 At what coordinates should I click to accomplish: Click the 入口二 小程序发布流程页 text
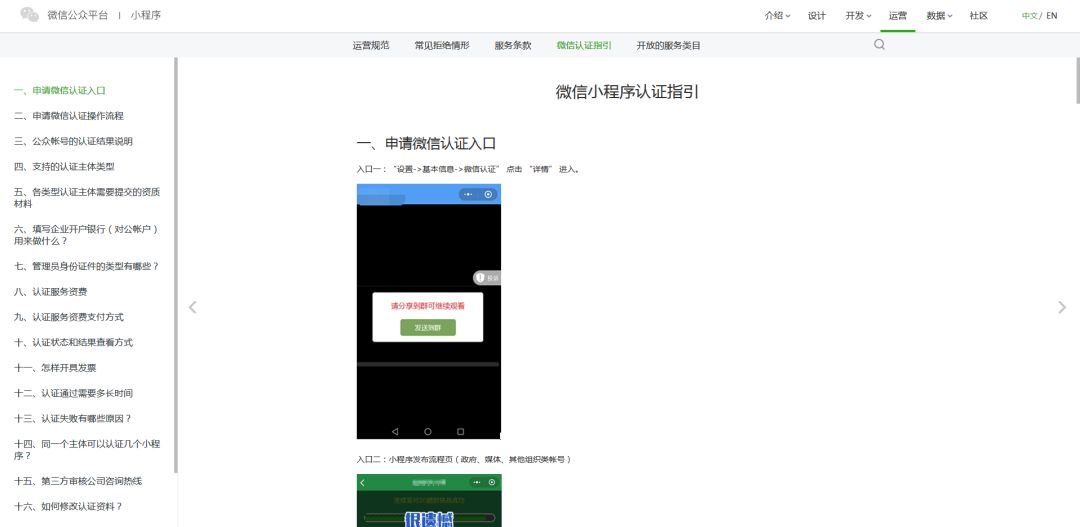coord(464,459)
